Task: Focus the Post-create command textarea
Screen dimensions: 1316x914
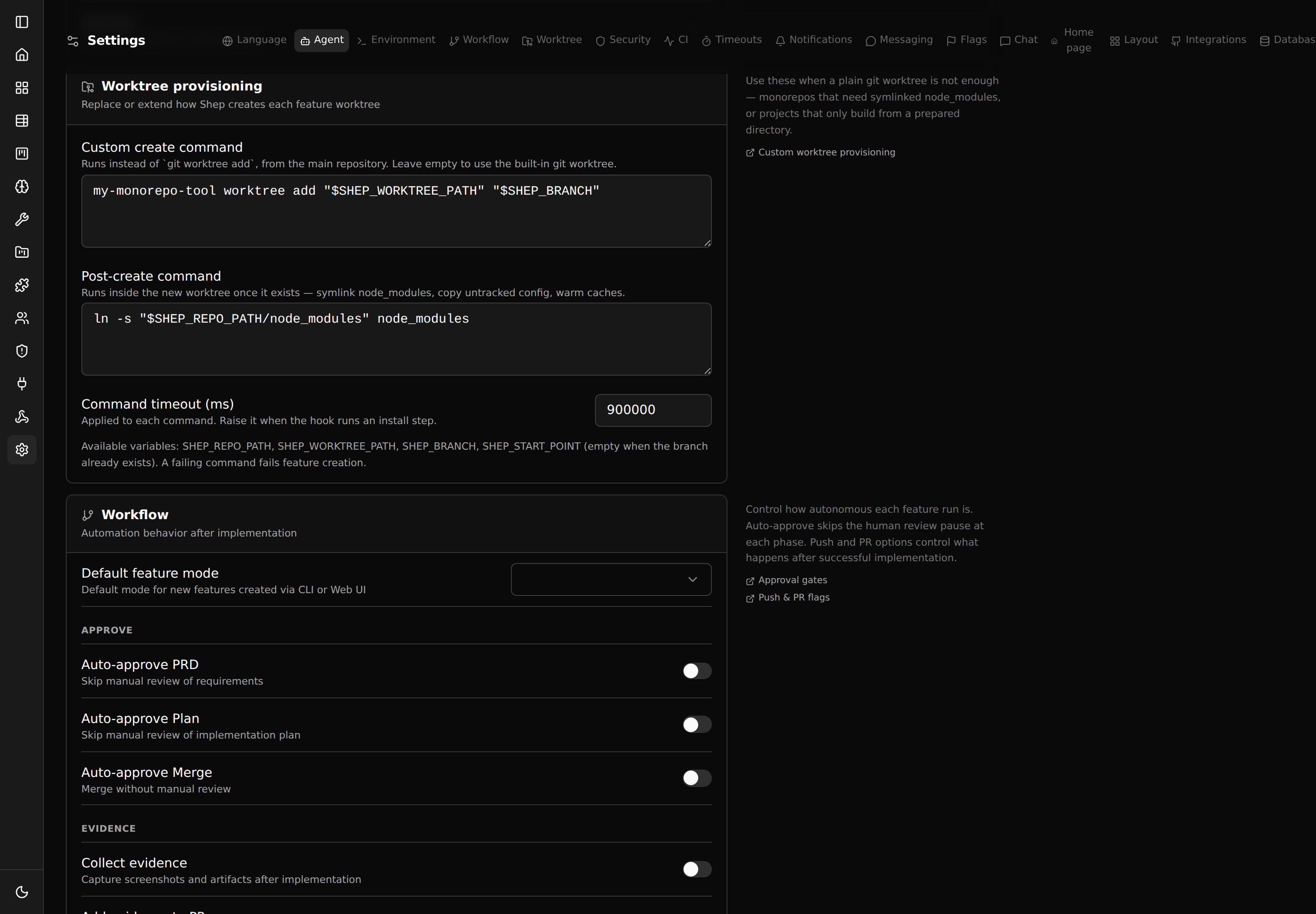Action: (396, 339)
